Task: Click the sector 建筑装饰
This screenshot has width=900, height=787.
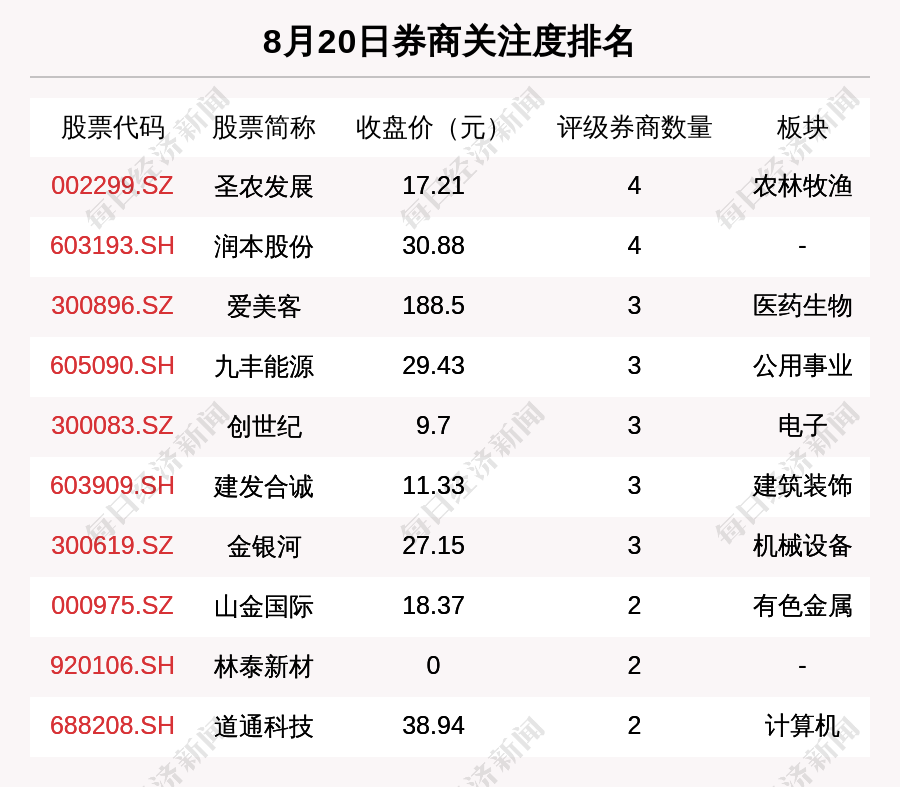Action: click(802, 486)
